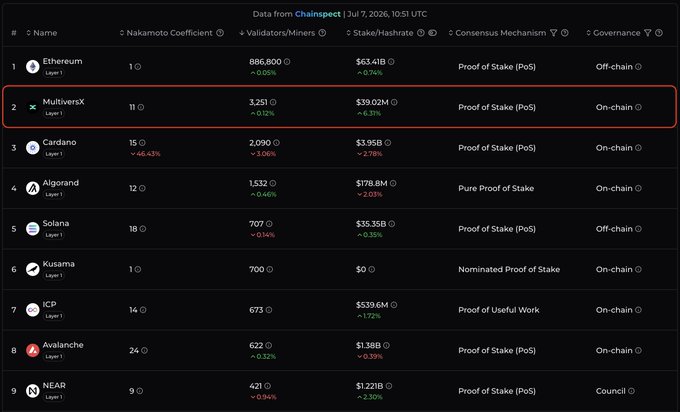680x412 pixels.
Task: Click the NEAR logo icon
Action: tap(33, 391)
